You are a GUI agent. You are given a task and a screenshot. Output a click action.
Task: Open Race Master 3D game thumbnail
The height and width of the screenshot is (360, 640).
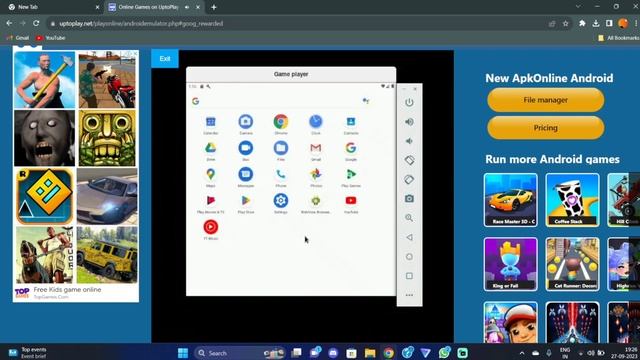point(511,200)
